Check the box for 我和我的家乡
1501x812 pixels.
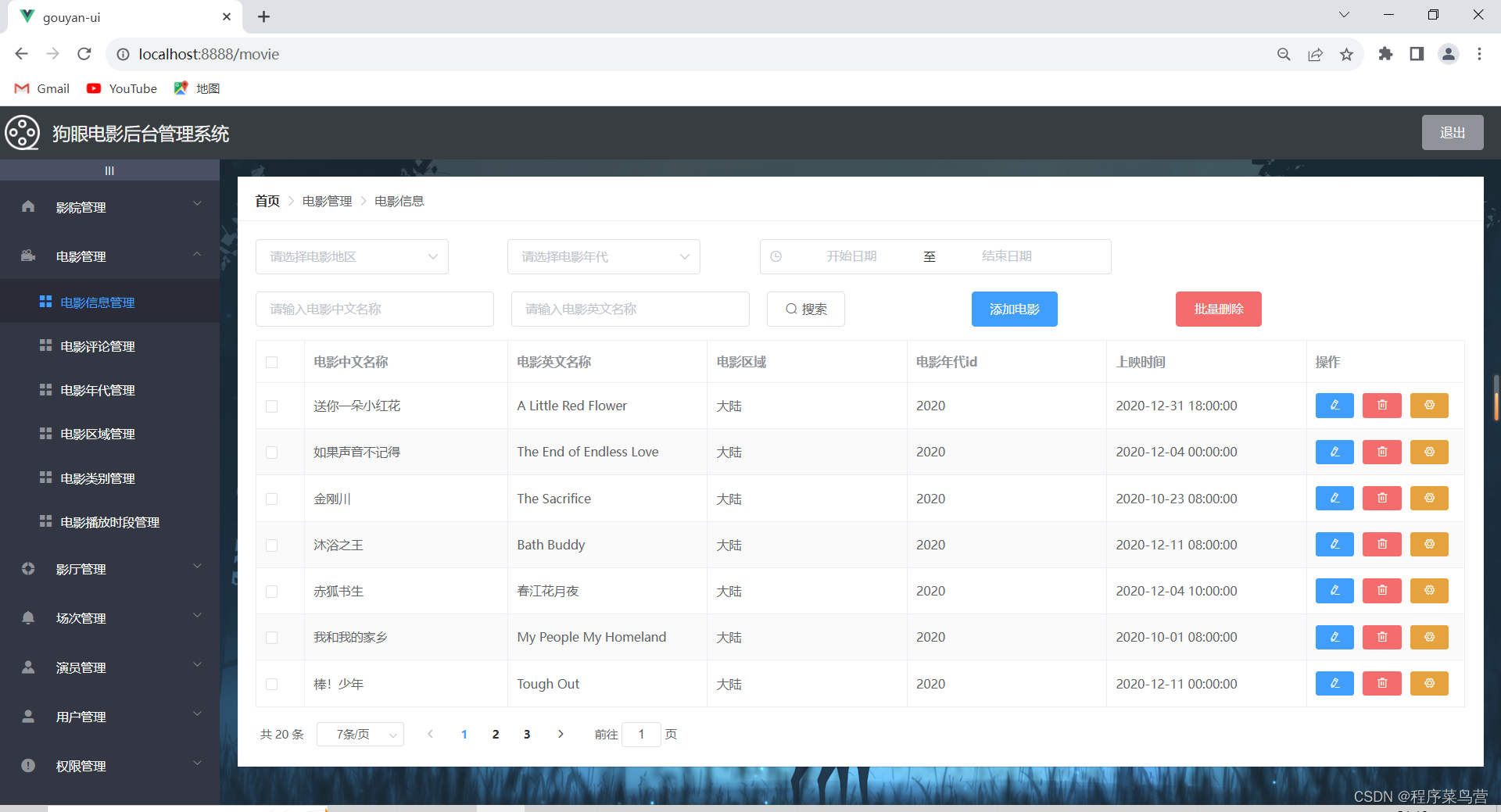click(x=272, y=638)
